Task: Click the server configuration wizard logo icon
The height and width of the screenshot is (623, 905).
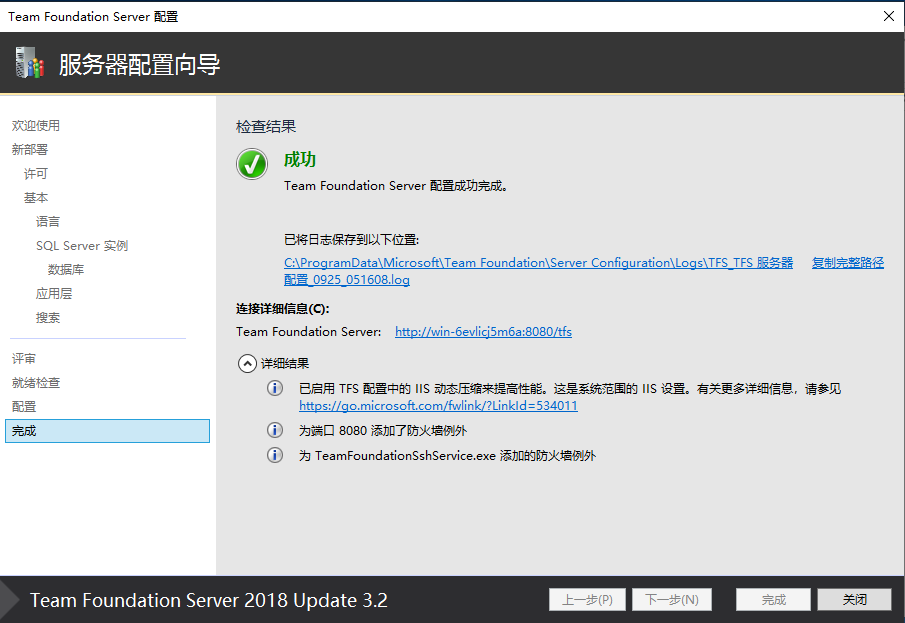Action: pyautogui.click(x=29, y=63)
